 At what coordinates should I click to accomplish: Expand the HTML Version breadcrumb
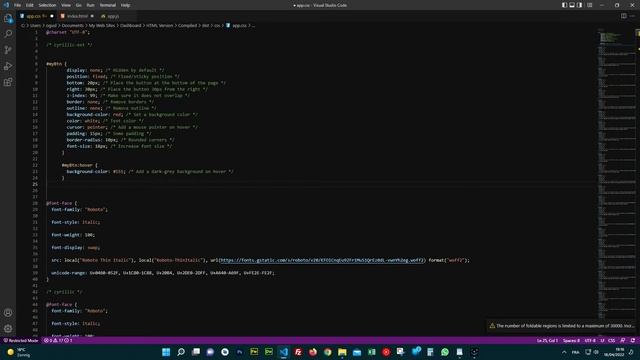point(160,25)
